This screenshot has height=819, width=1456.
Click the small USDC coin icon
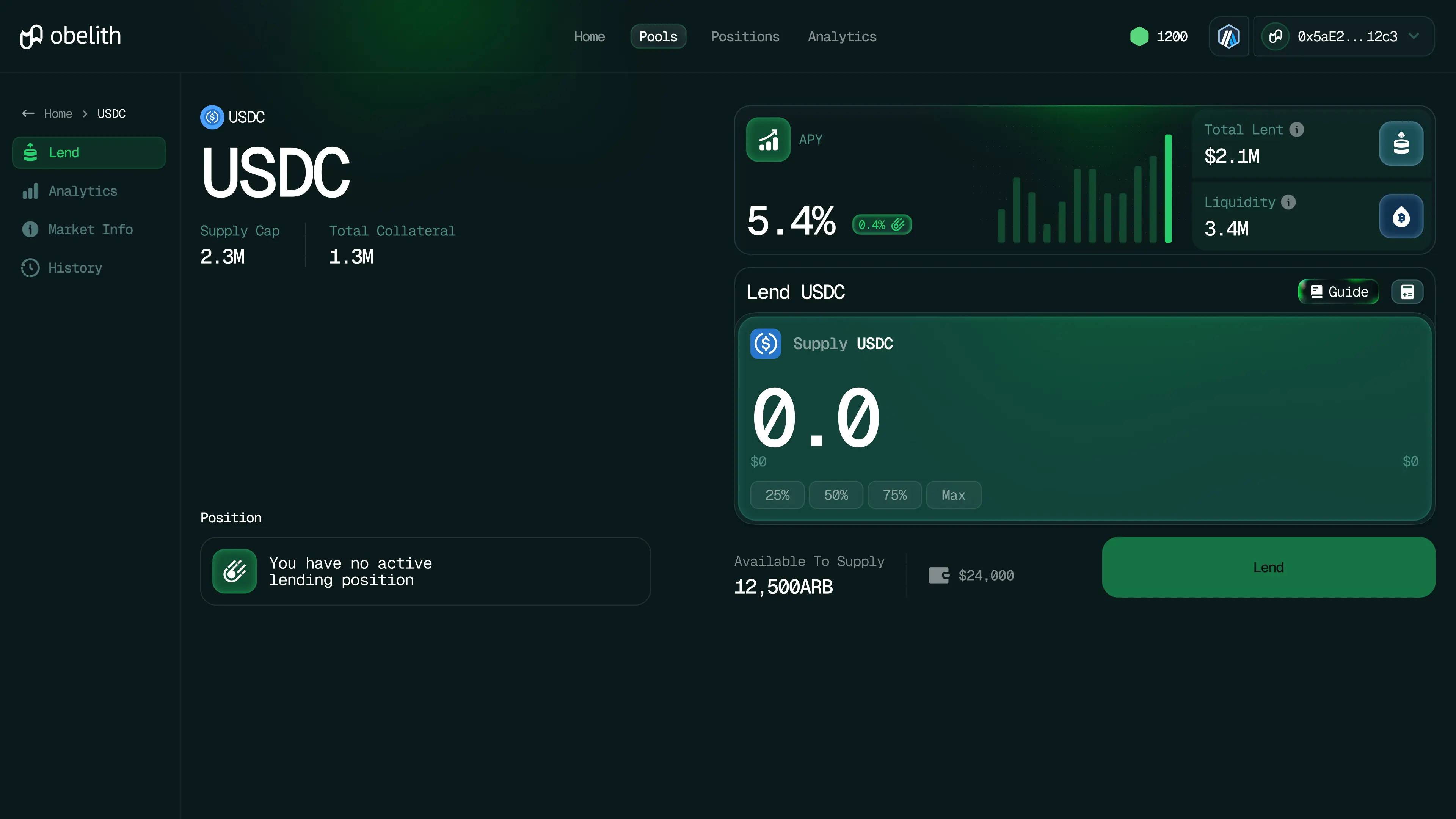tap(212, 117)
